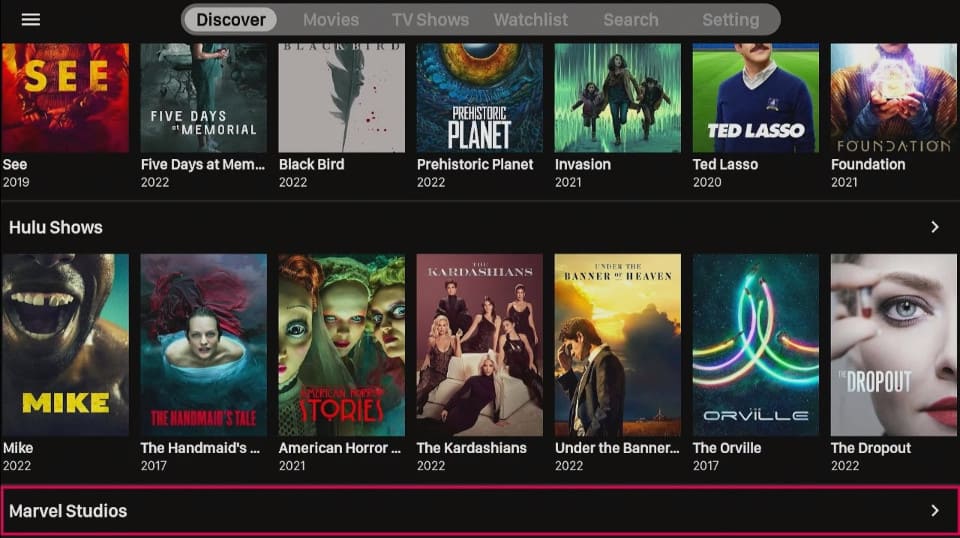Click the 2019 year under See
This screenshot has width=960, height=538.
click(16, 182)
